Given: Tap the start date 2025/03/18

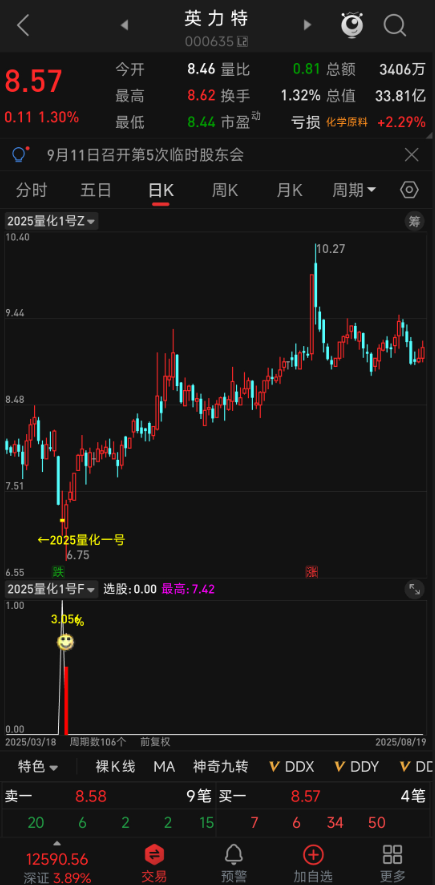Looking at the screenshot, I should 31,741.
